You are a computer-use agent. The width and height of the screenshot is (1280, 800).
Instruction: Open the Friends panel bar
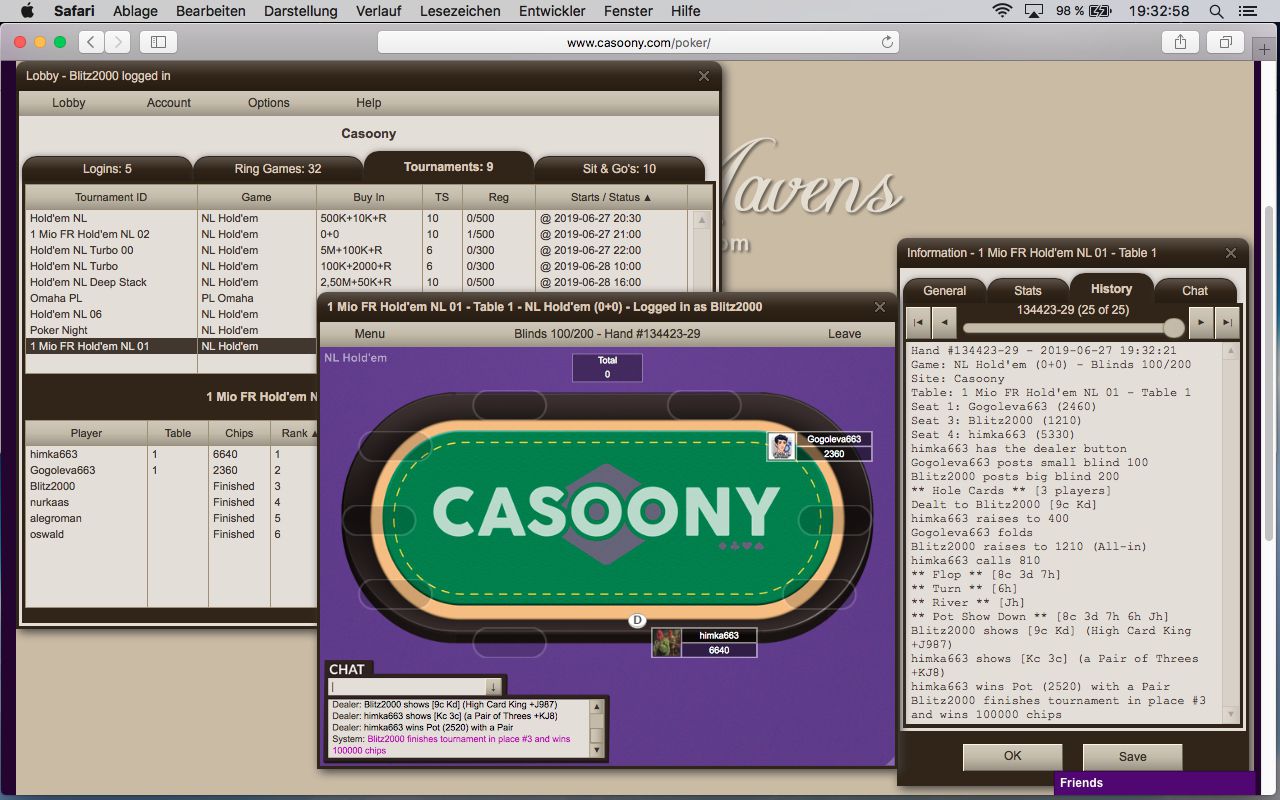click(1154, 783)
